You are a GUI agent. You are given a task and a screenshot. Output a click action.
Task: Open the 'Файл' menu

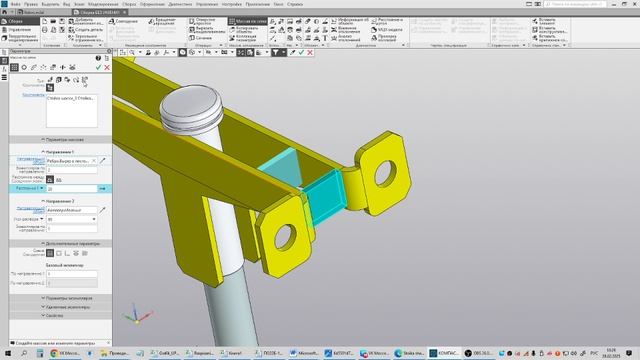pos(16,4)
